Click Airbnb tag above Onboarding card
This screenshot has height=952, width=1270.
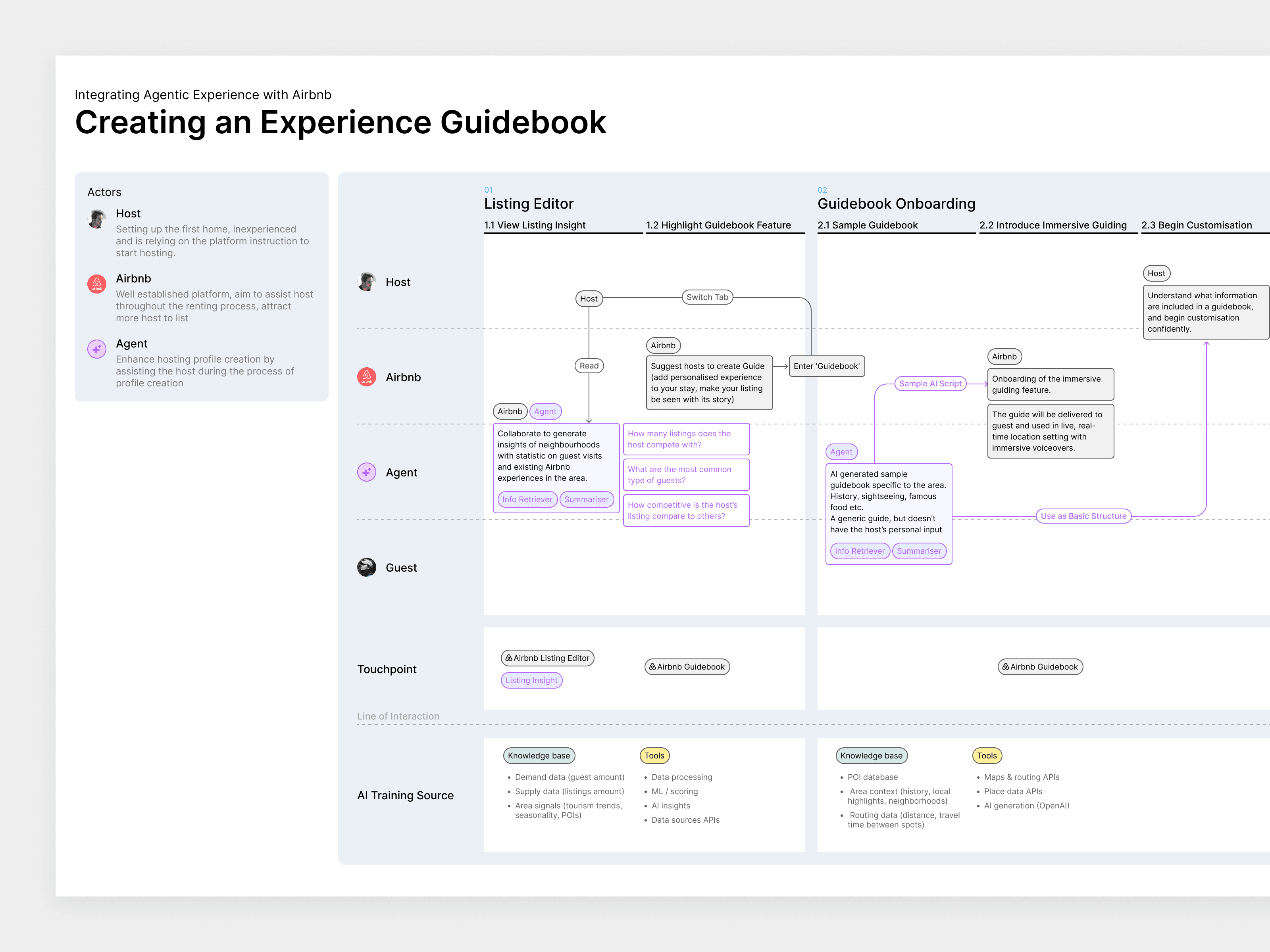point(1004,356)
